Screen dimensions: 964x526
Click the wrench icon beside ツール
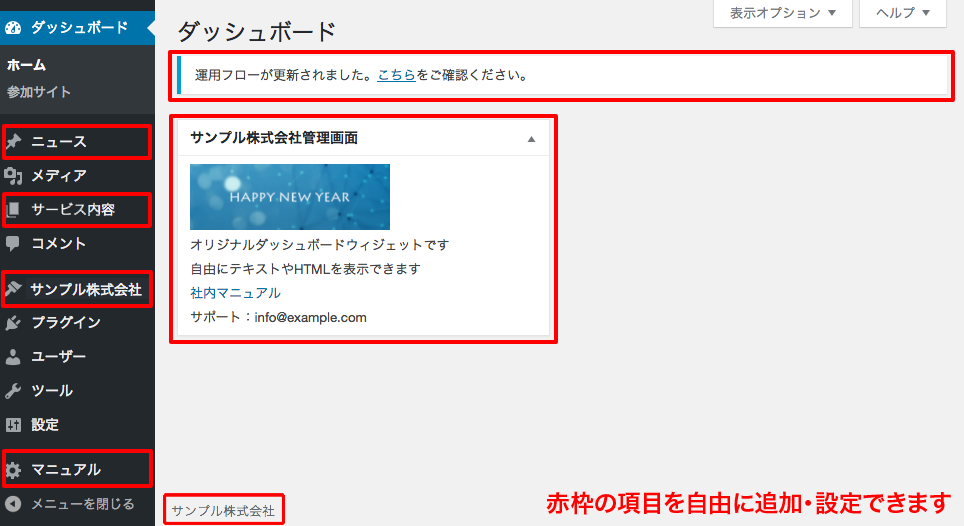[x=13, y=391]
